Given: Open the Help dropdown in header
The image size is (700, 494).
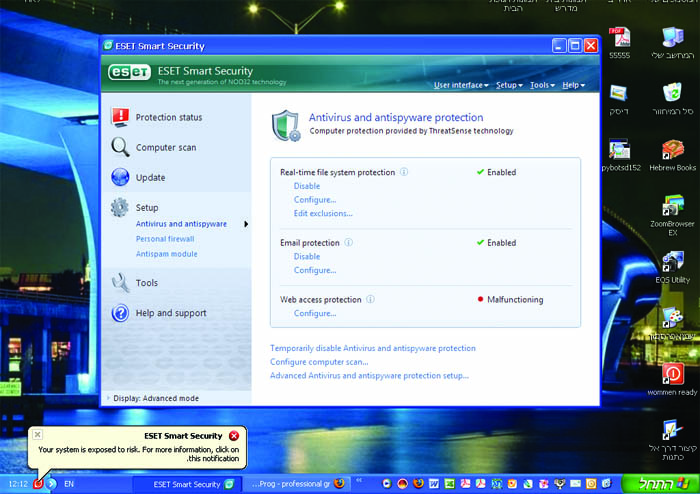Looking at the screenshot, I should [x=573, y=85].
